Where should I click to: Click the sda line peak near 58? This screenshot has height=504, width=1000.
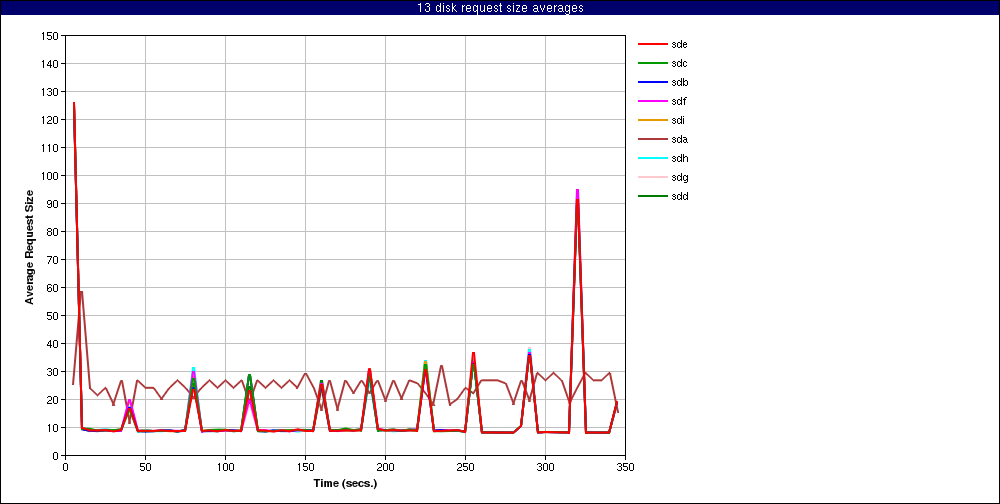point(82,292)
